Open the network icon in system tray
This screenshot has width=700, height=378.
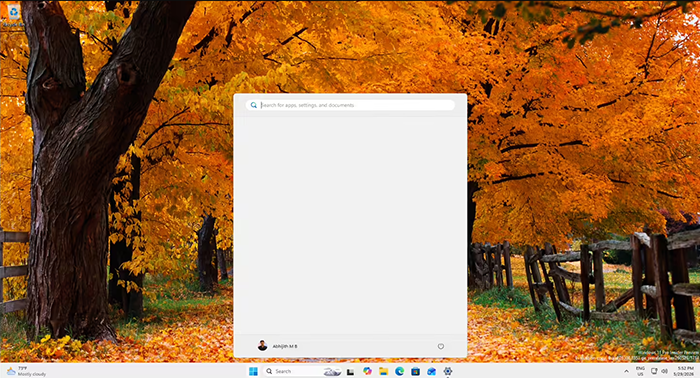pos(654,371)
